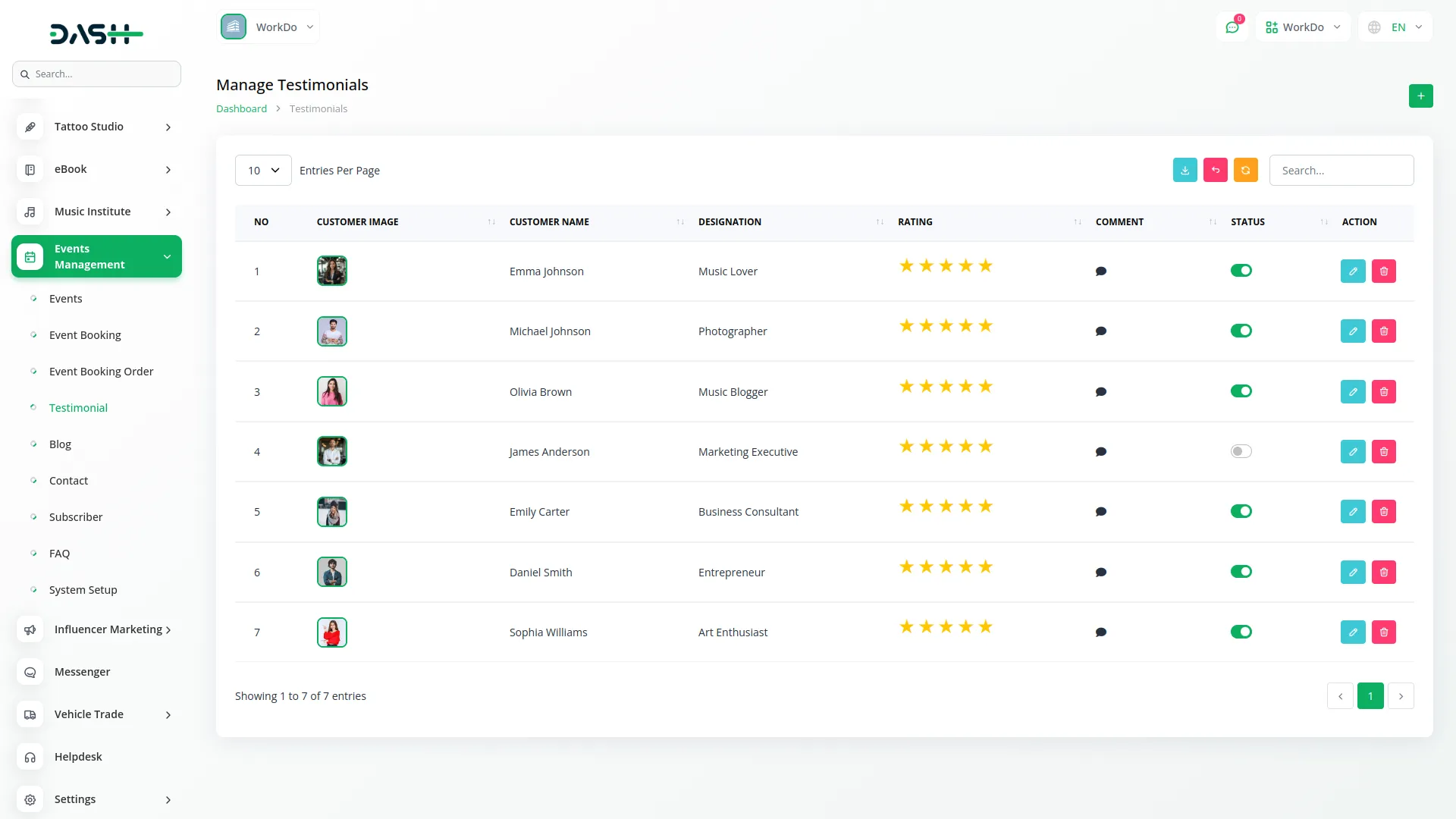Disable Emily Carter's status toggle
The height and width of the screenshot is (819, 1456).
click(x=1241, y=512)
